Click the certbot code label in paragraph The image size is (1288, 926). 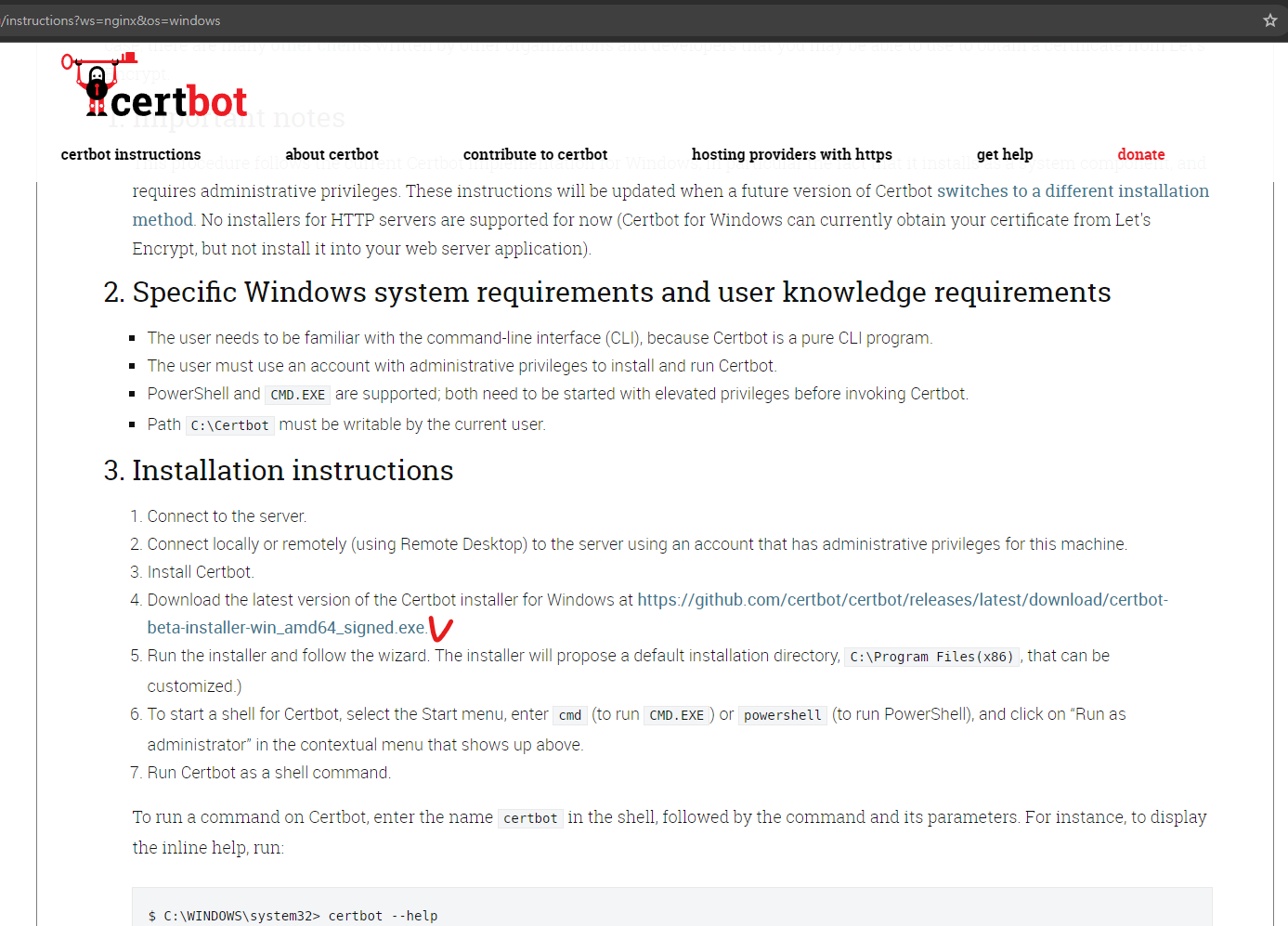click(530, 818)
